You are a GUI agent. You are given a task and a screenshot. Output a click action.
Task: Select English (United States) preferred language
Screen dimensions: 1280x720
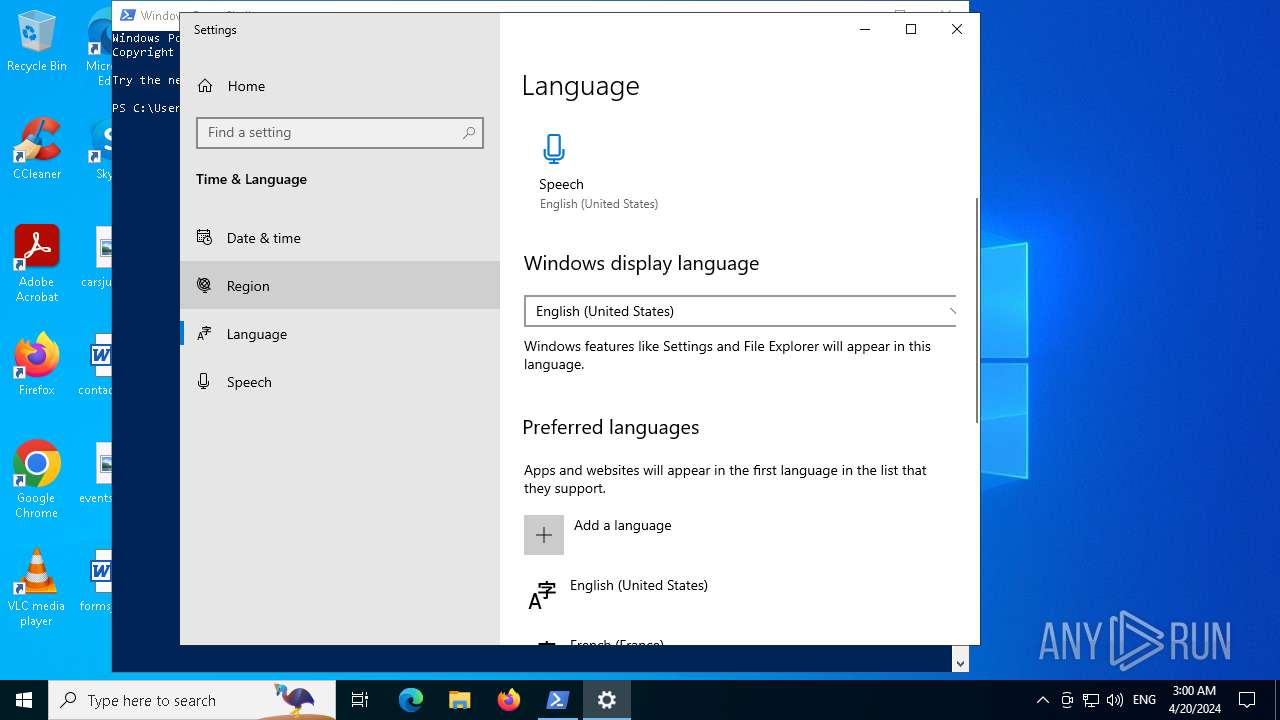(x=740, y=595)
